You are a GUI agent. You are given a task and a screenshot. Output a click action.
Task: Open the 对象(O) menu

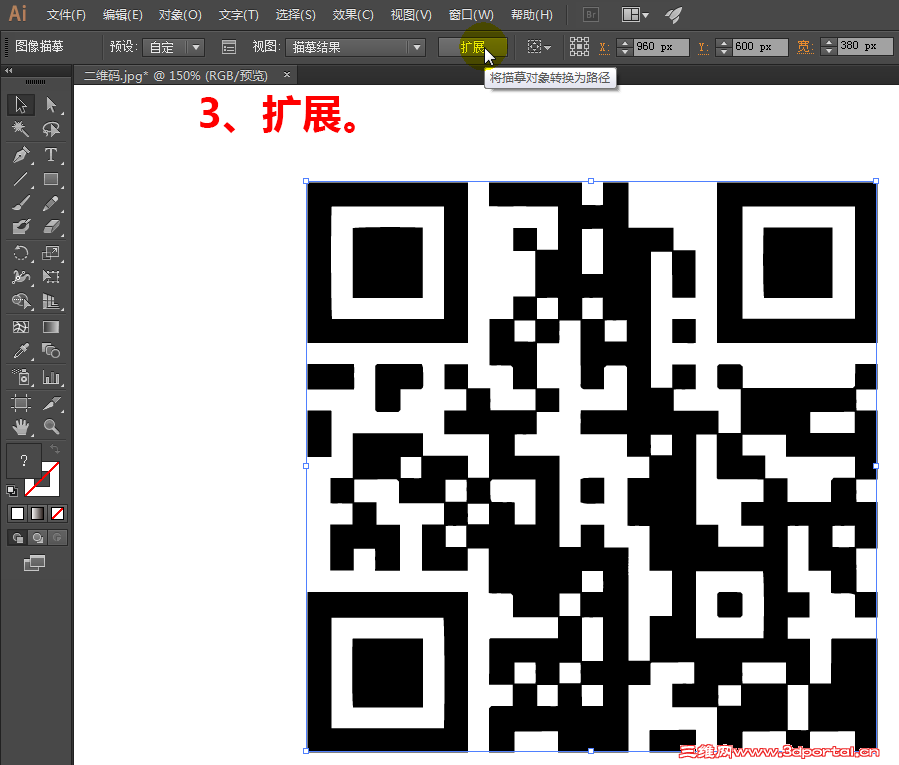pyautogui.click(x=180, y=15)
